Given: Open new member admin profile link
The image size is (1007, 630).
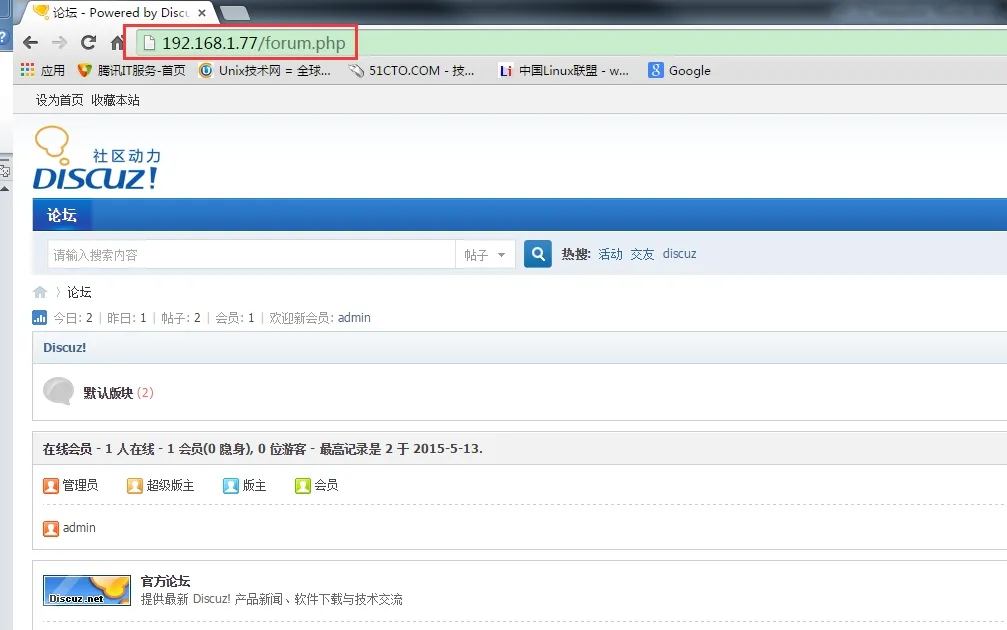Looking at the screenshot, I should [354, 317].
